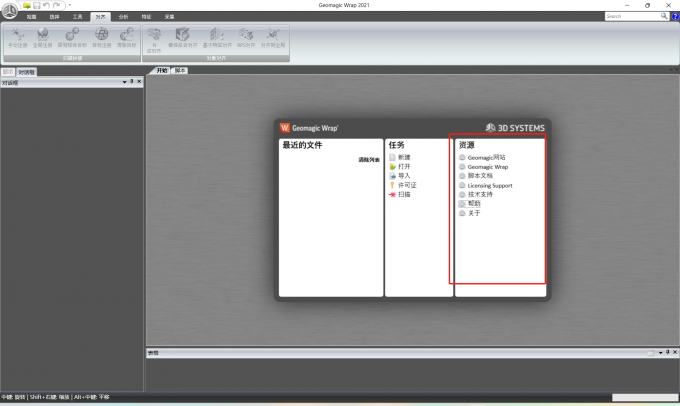The image size is (680, 406).
Task: Switch to the 脚本 view tab
Action: click(x=180, y=71)
